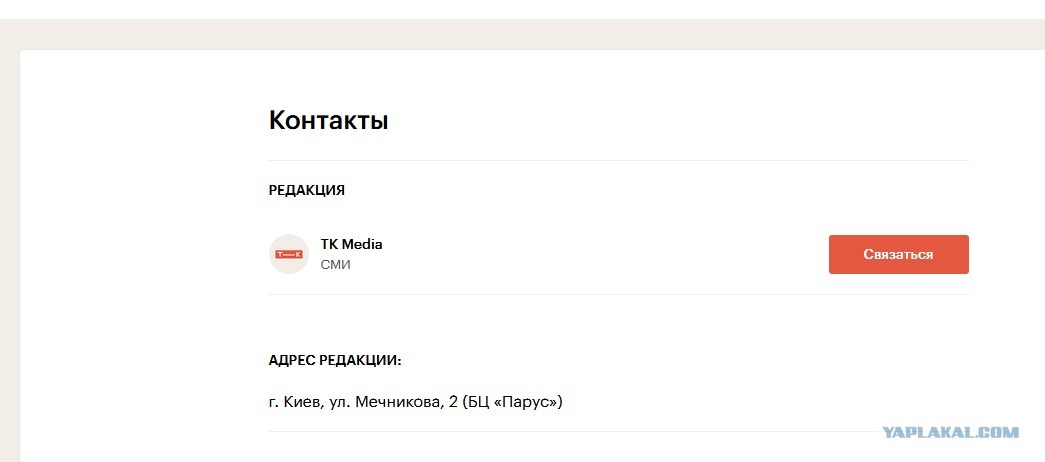
Task: Select the СМИ subtitle under TK Media
Action: coord(335,265)
